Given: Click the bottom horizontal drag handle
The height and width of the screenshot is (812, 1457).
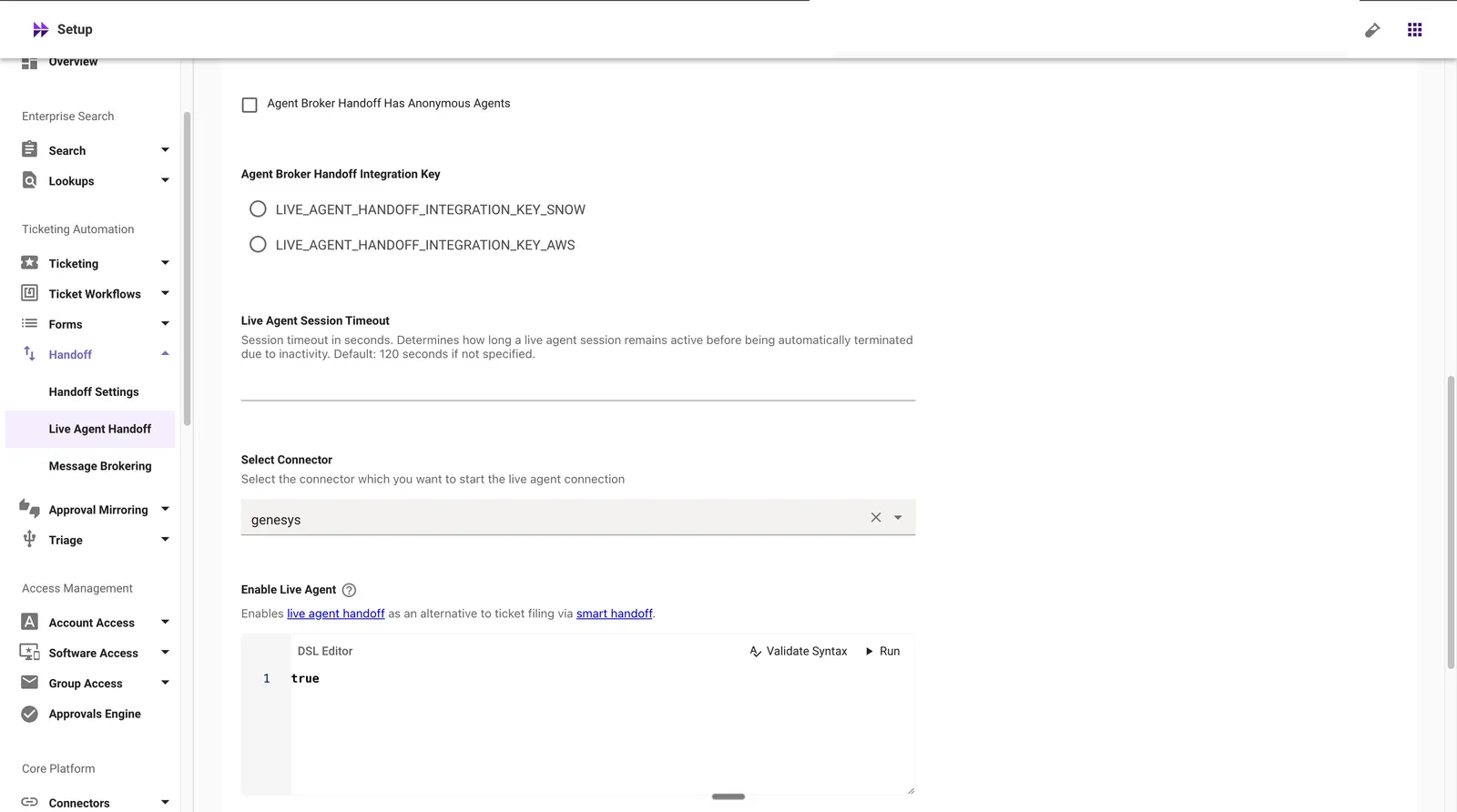Looking at the screenshot, I should point(728,797).
